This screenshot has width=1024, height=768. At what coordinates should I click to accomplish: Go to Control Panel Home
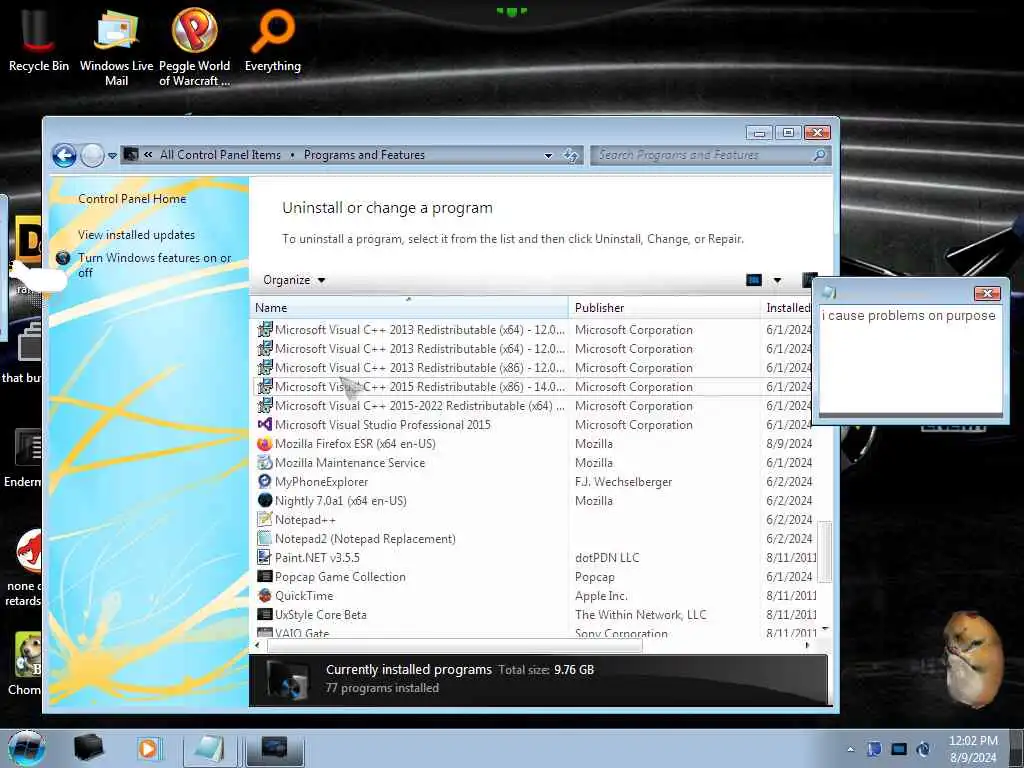(132, 199)
